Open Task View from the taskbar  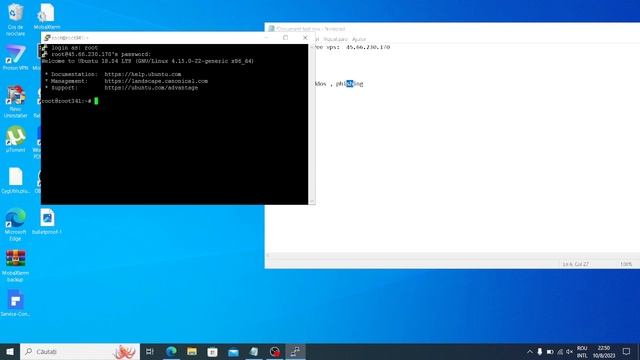click(x=149, y=351)
